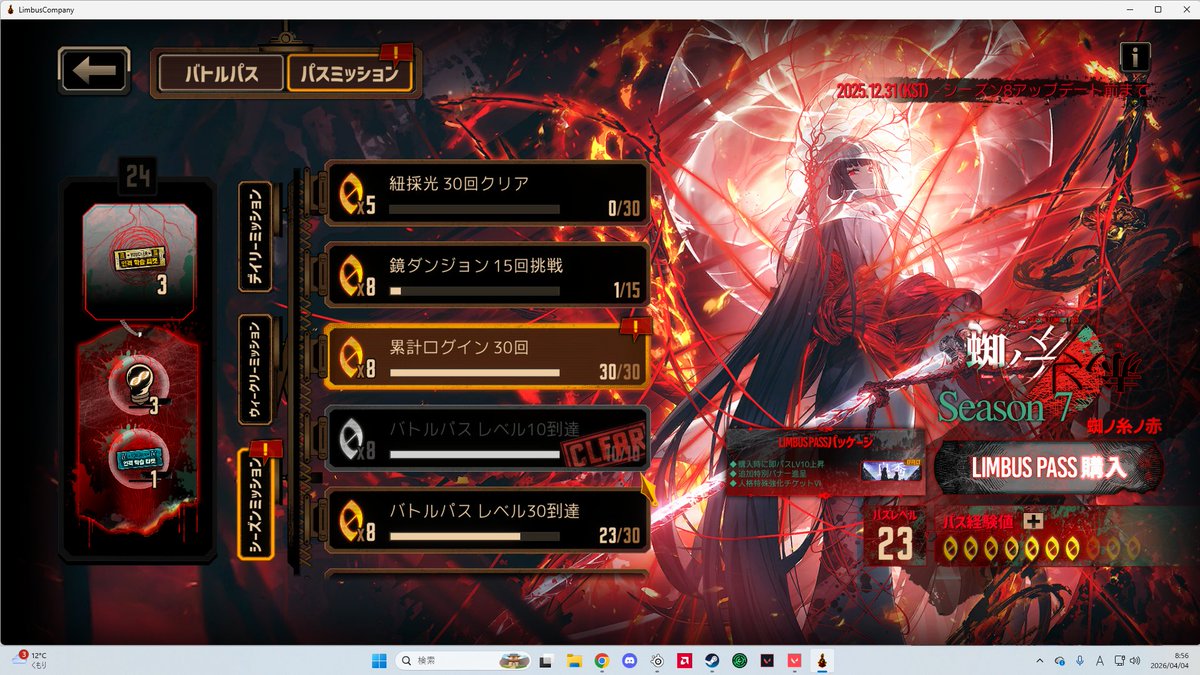This screenshot has width=1200, height=675.
Task: Click the cleared バトルパス レベル10到達 mission
Action: [488, 439]
